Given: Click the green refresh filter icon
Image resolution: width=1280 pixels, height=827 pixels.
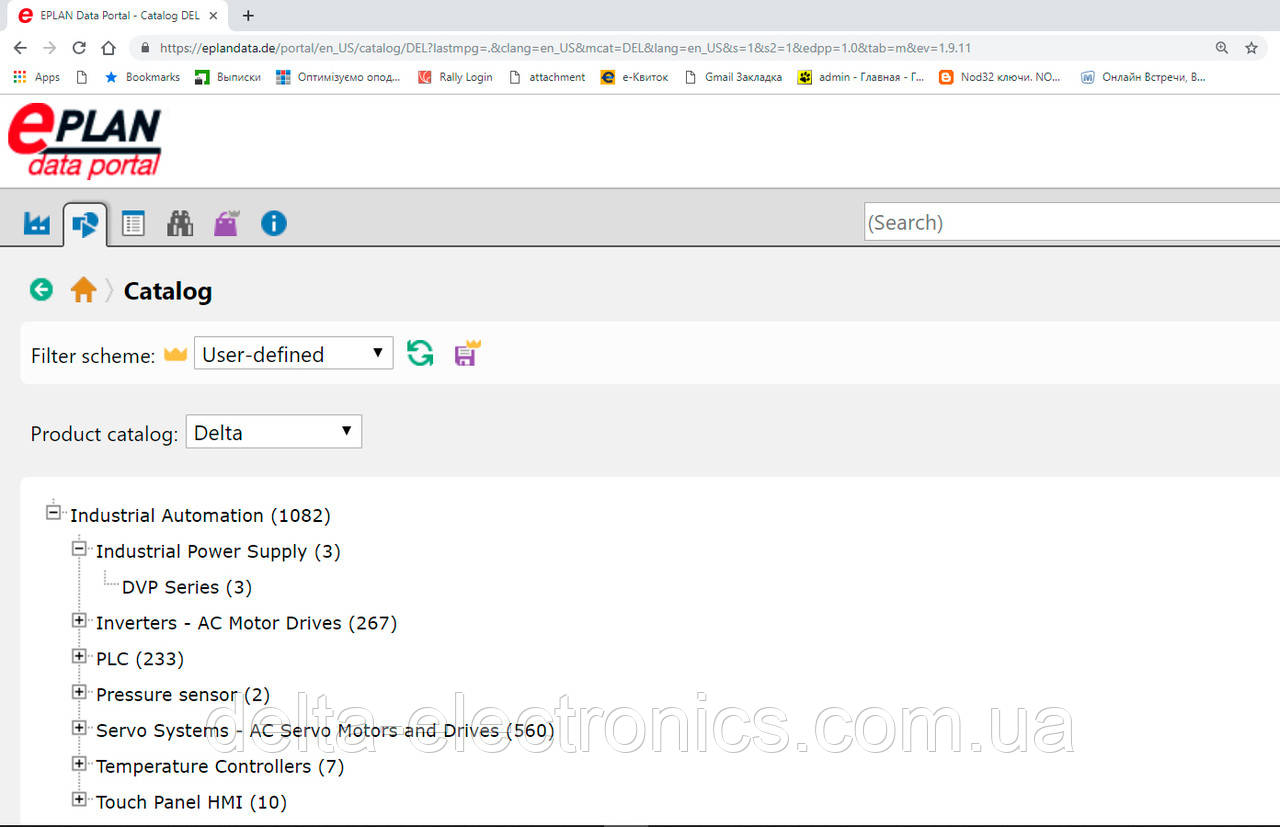Looking at the screenshot, I should pos(420,353).
